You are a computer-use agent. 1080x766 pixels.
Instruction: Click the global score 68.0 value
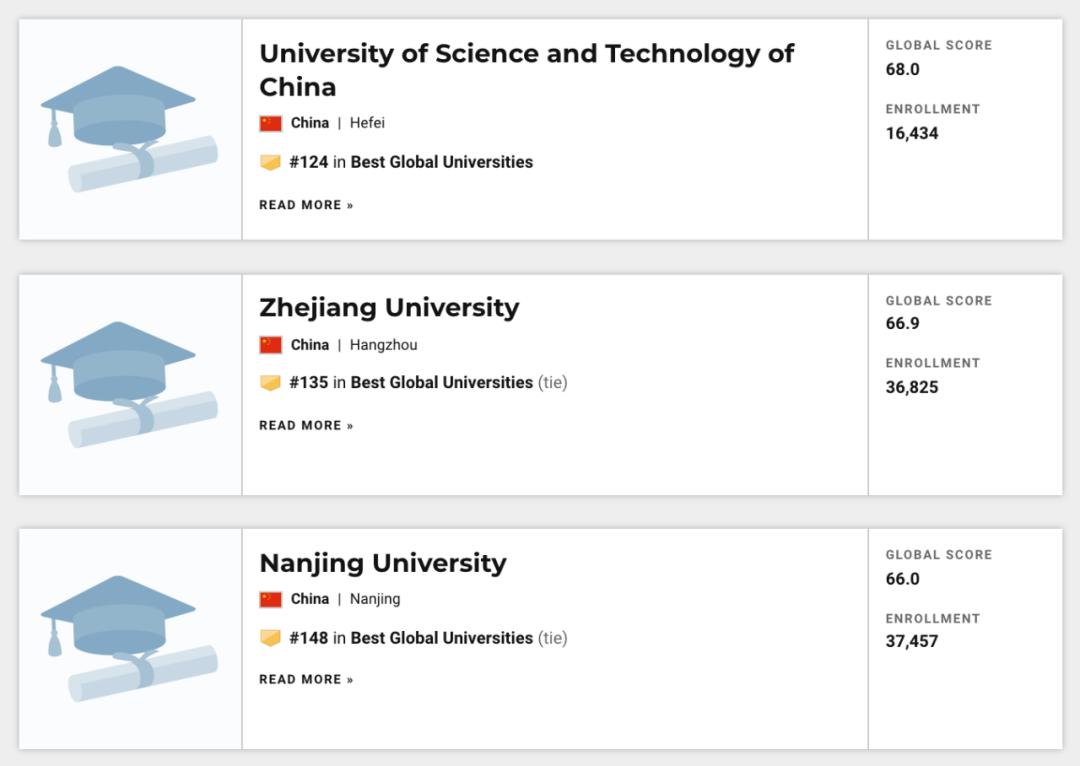point(902,70)
